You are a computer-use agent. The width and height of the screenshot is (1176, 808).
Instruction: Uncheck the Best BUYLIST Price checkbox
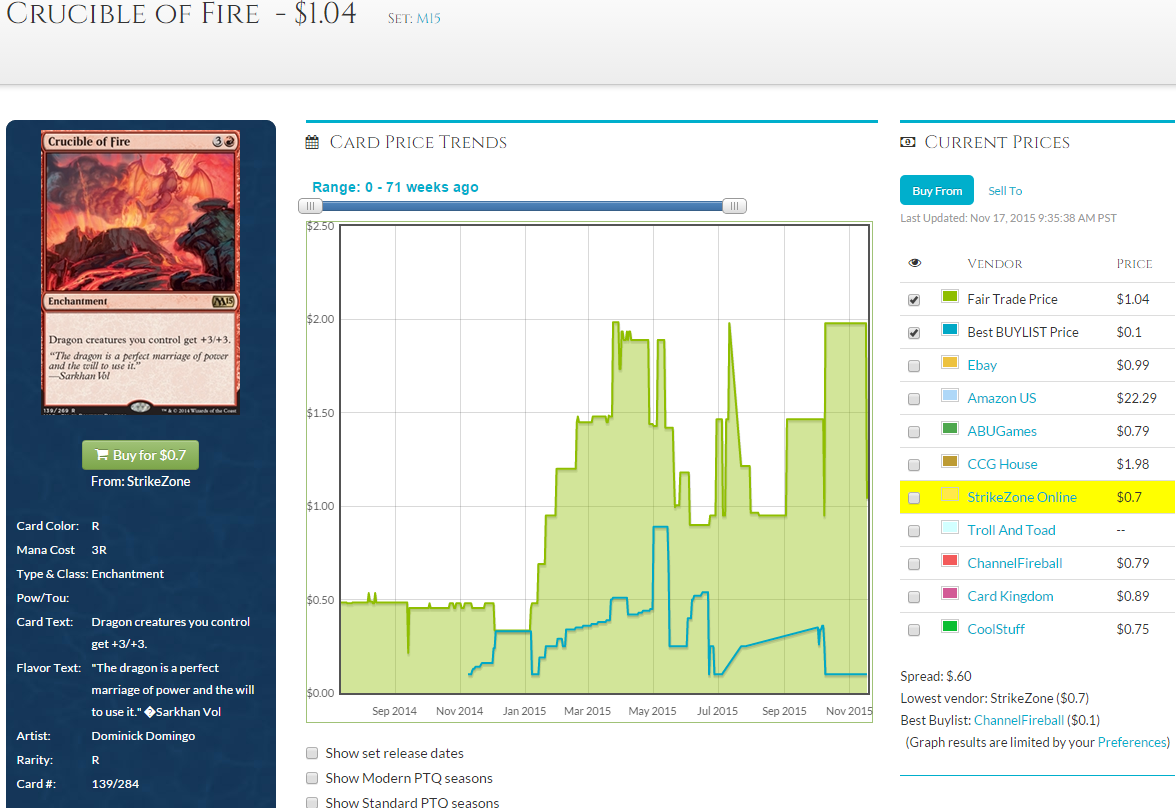[x=914, y=332]
